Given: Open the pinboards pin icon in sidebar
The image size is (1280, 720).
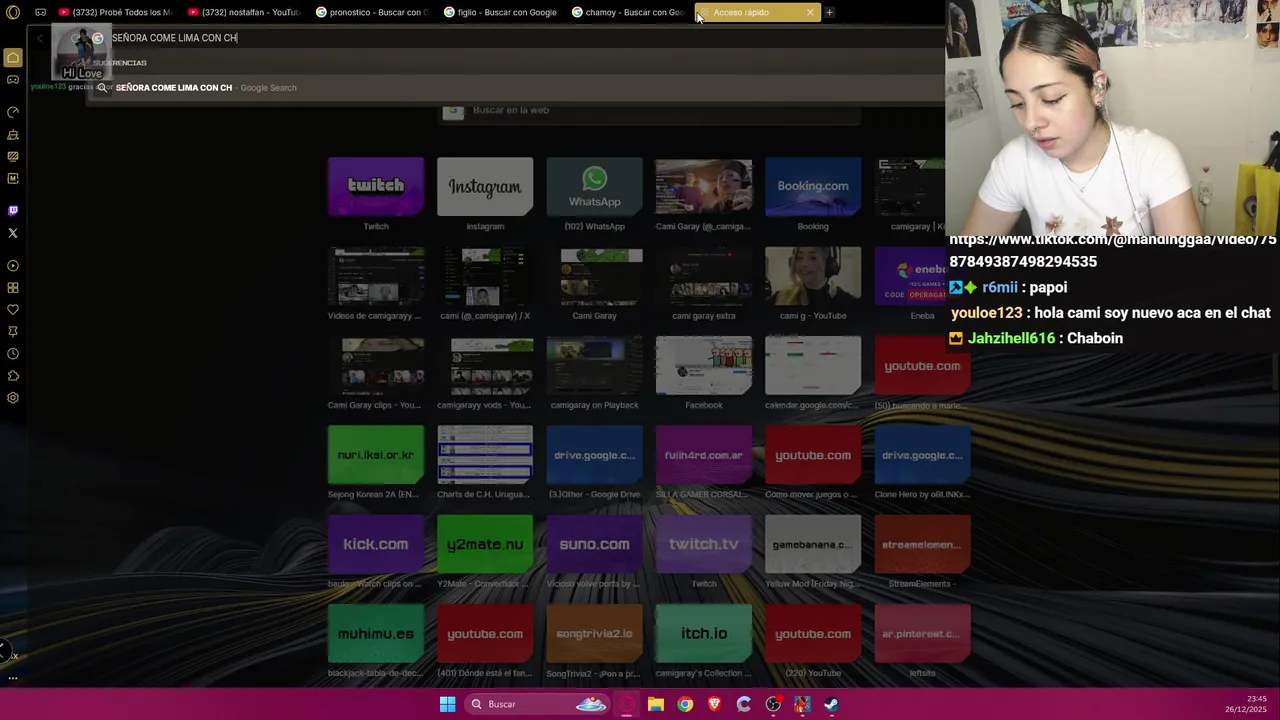Looking at the screenshot, I should [13, 332].
